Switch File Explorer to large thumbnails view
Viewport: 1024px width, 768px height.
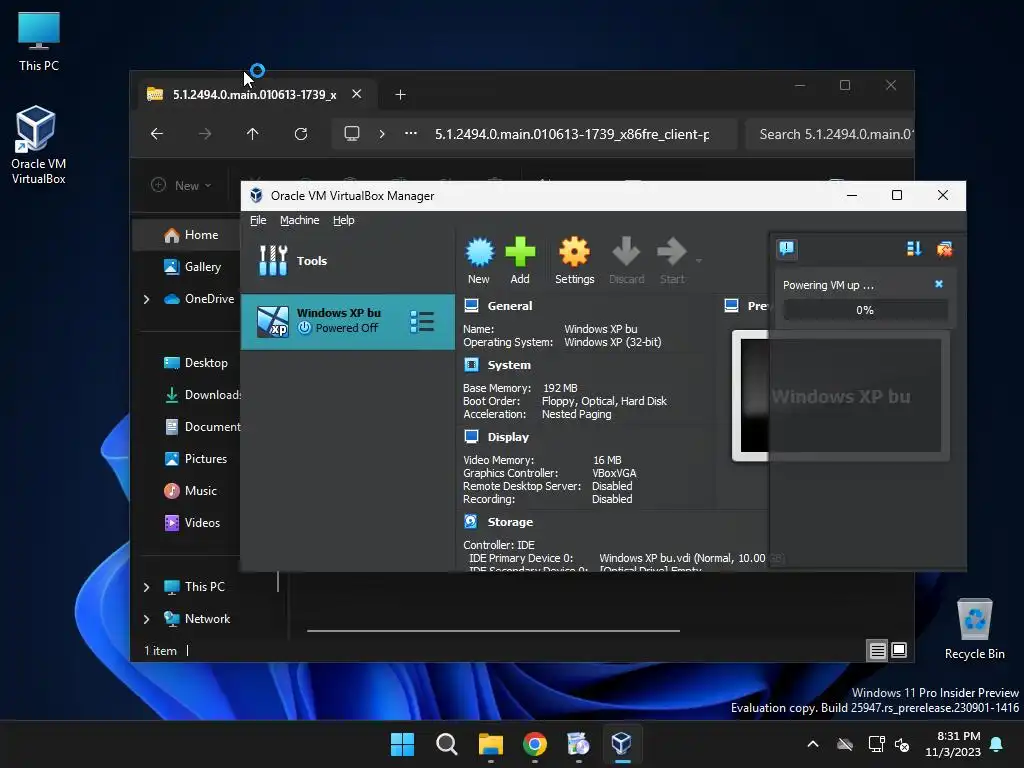click(899, 650)
